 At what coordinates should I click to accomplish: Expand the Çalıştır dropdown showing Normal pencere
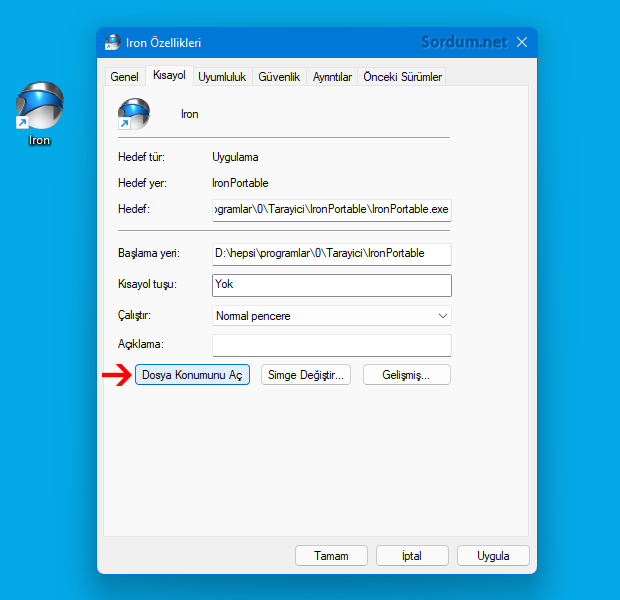(332, 316)
